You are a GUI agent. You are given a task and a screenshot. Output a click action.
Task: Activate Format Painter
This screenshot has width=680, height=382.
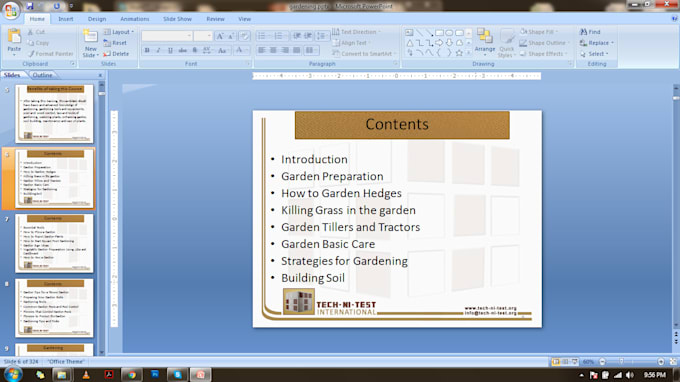pos(50,54)
